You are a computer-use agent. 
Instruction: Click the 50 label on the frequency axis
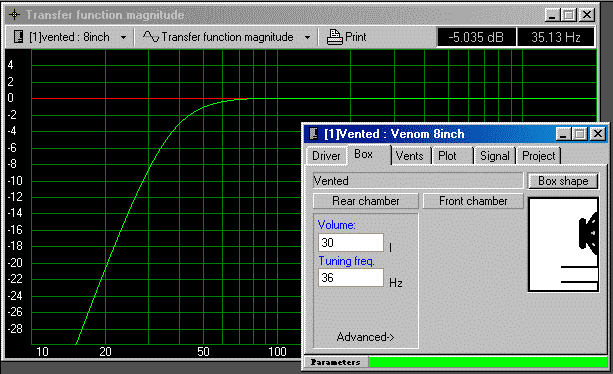203,352
